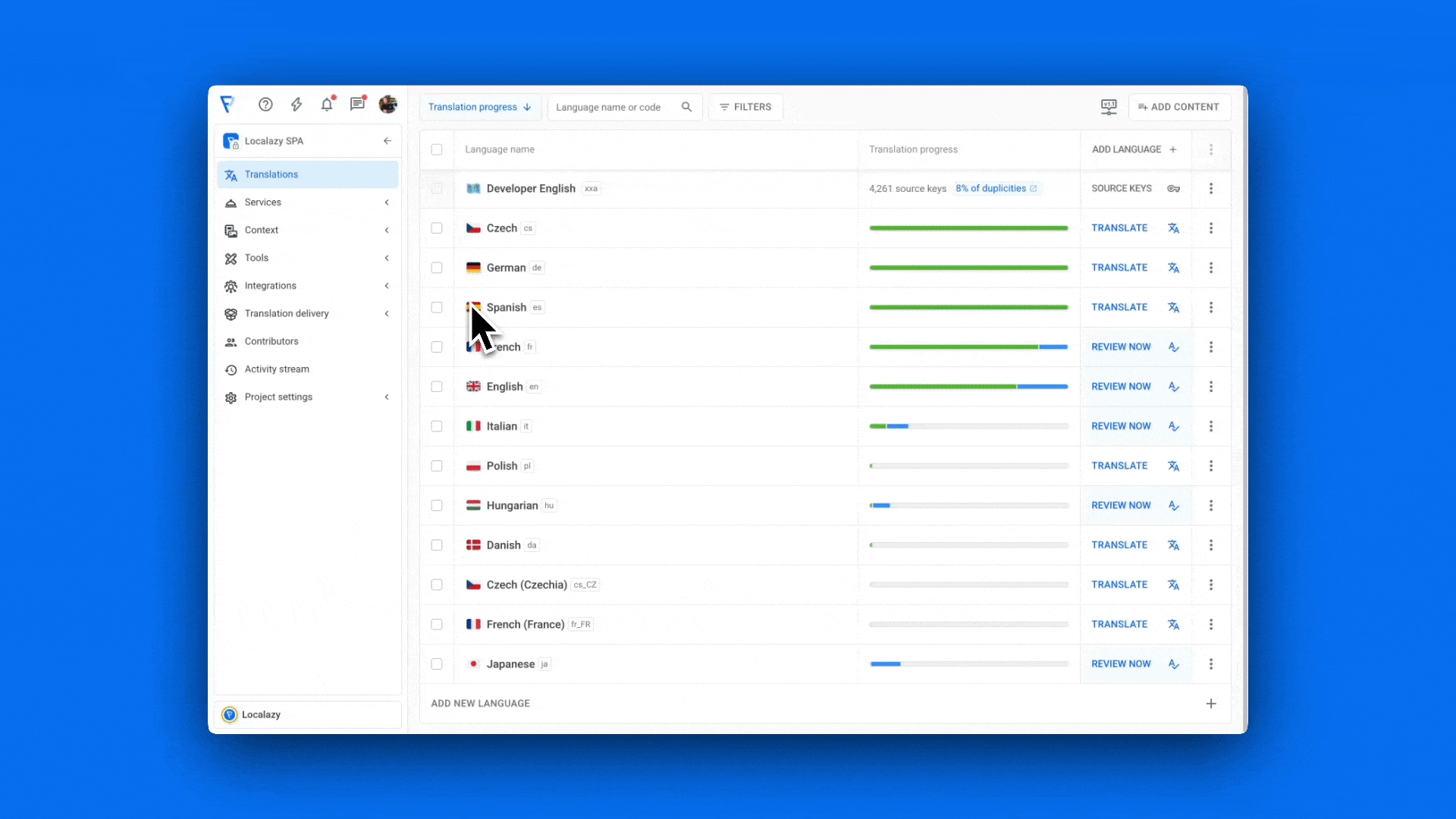1456x819 pixels.
Task: Click REVIEW NOW for Hungarian
Action: click(1121, 506)
